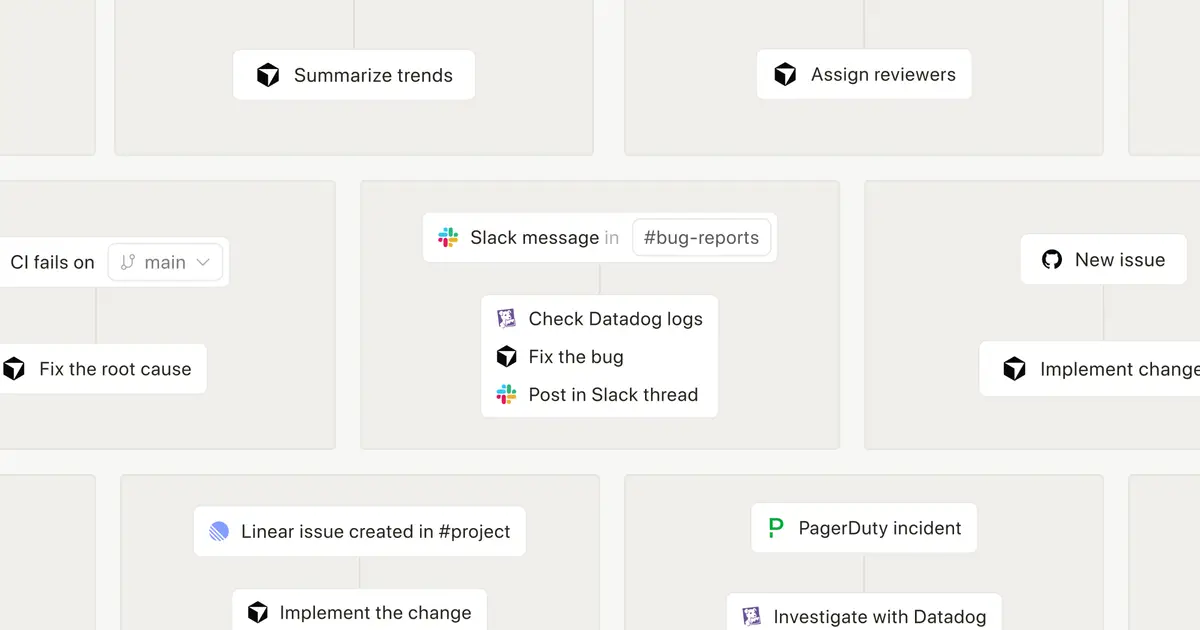Click the Implement the change text
This screenshot has height=630, width=1200.
(x=375, y=612)
